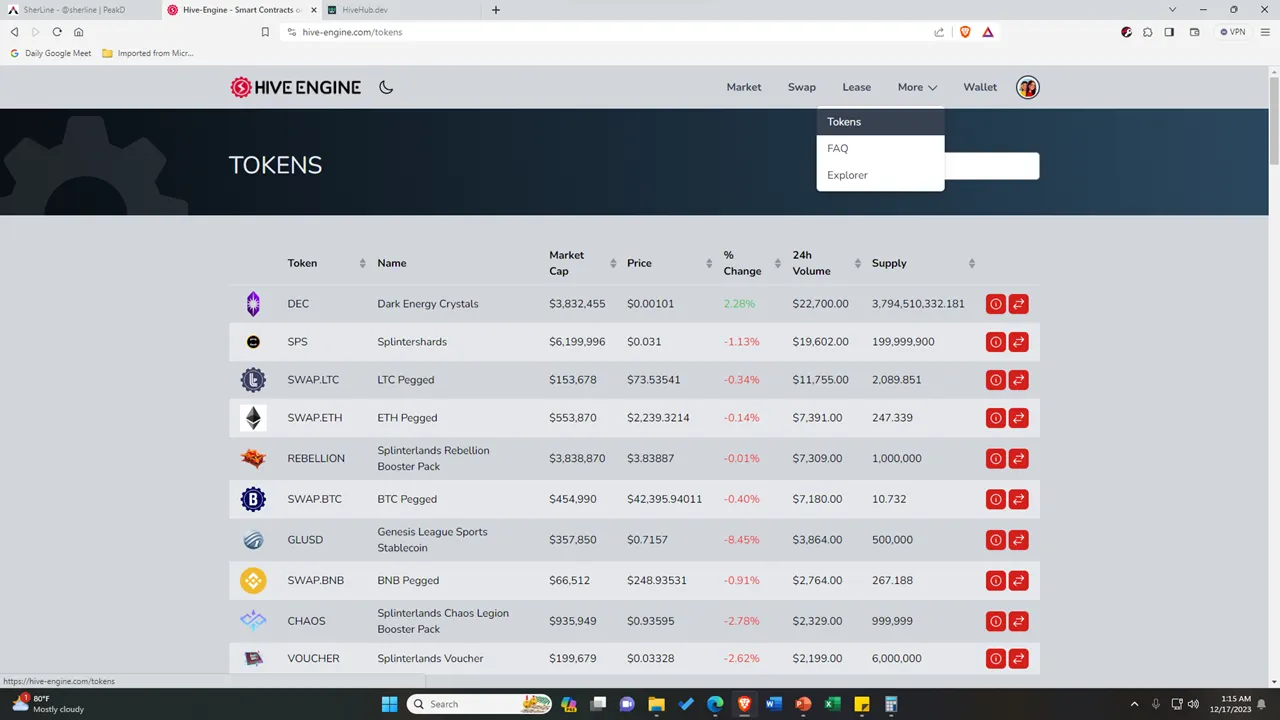
Task: Click the token search input field
Action: [991, 166]
